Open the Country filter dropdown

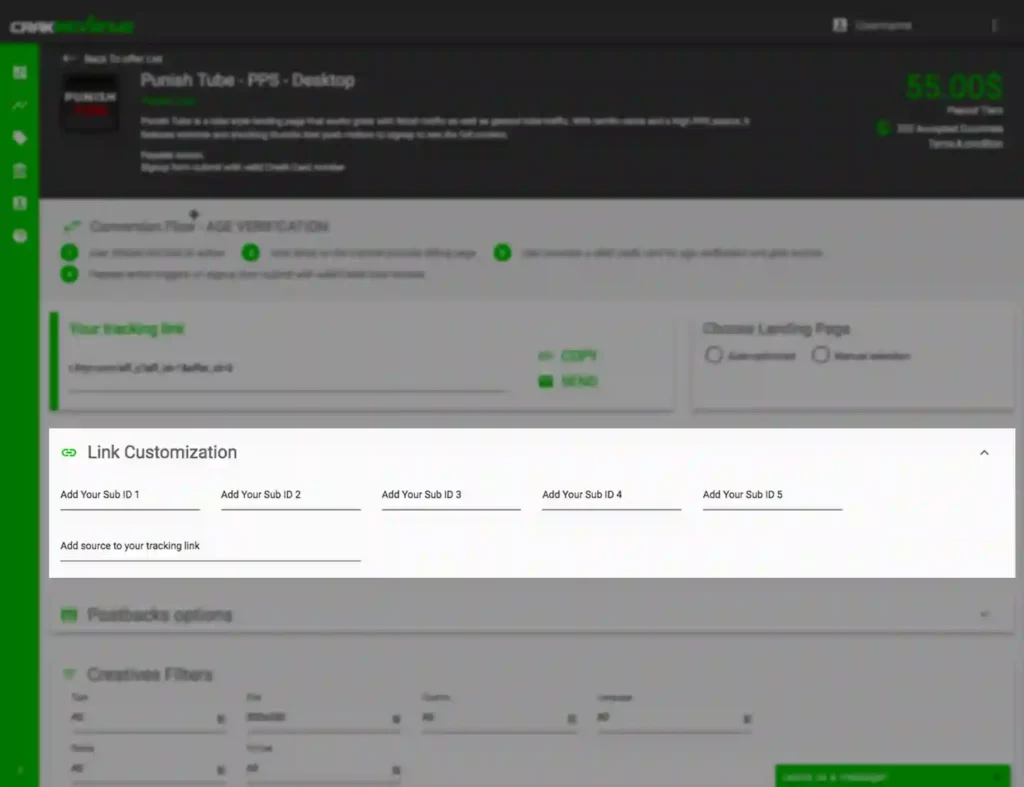point(500,718)
